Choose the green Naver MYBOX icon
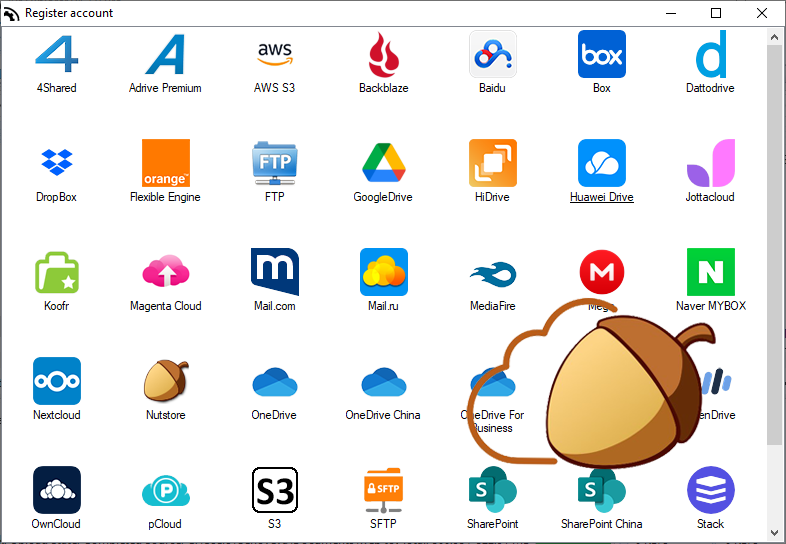Screen dimensions: 786x544 [711, 272]
